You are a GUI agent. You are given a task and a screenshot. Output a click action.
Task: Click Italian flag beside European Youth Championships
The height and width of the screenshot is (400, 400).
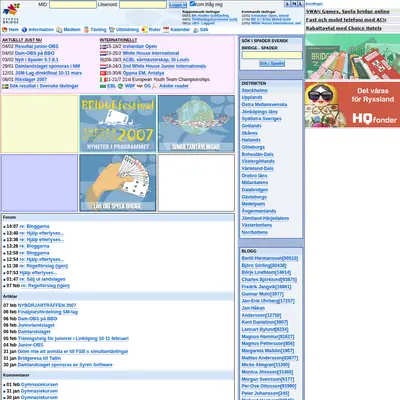pyautogui.click(x=103, y=80)
